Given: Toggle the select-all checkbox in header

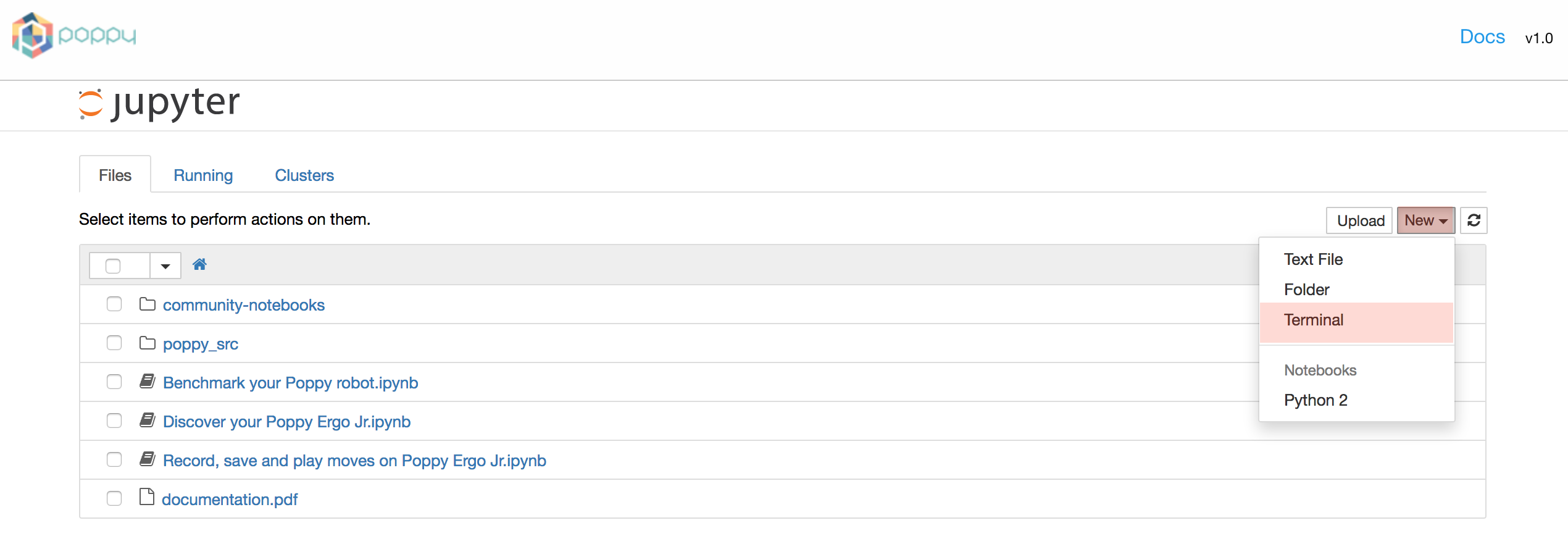Looking at the screenshot, I should click(x=113, y=266).
